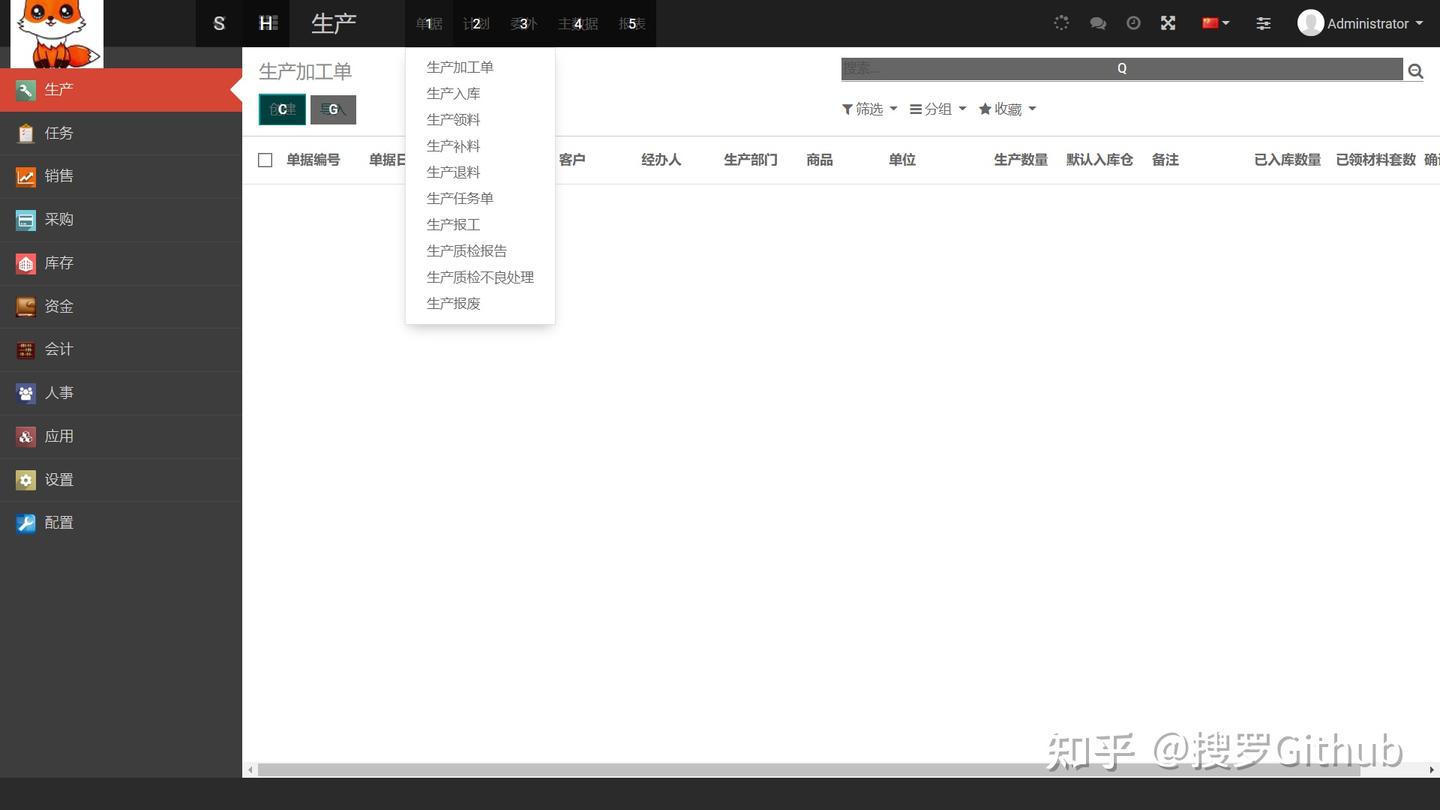Open the 库存 inventory module
1440x810 pixels.
tap(58, 263)
